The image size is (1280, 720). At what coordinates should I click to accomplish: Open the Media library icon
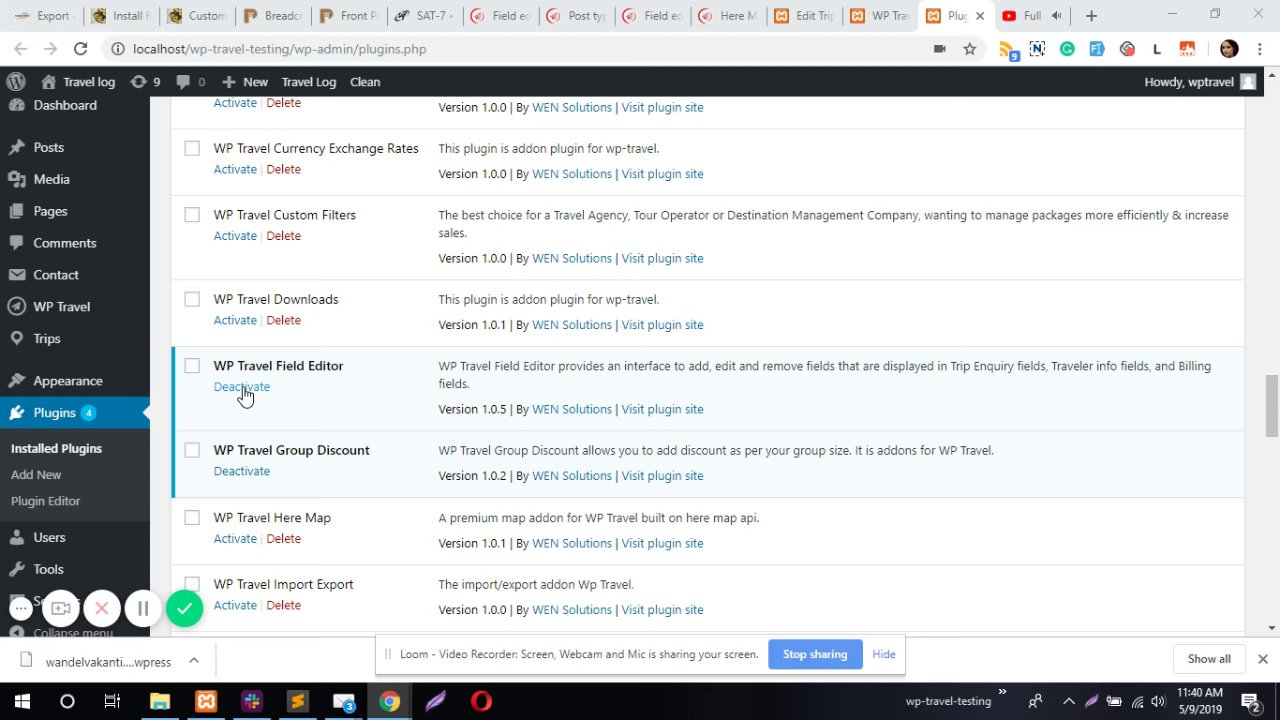pyautogui.click(x=16, y=179)
